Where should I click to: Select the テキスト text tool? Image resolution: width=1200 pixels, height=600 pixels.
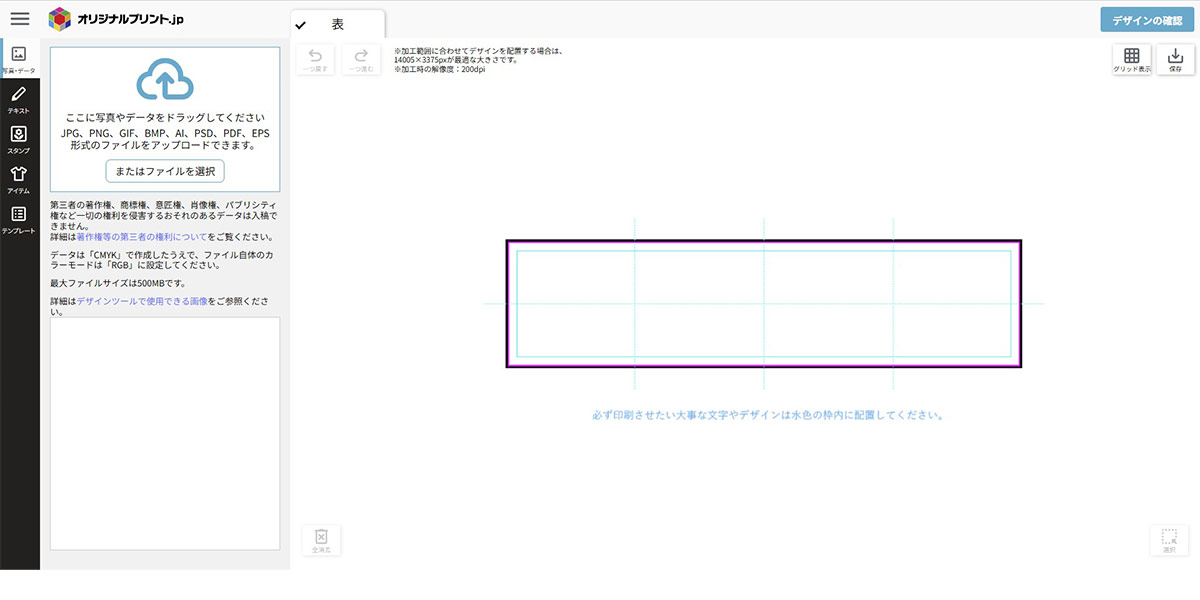(x=19, y=99)
